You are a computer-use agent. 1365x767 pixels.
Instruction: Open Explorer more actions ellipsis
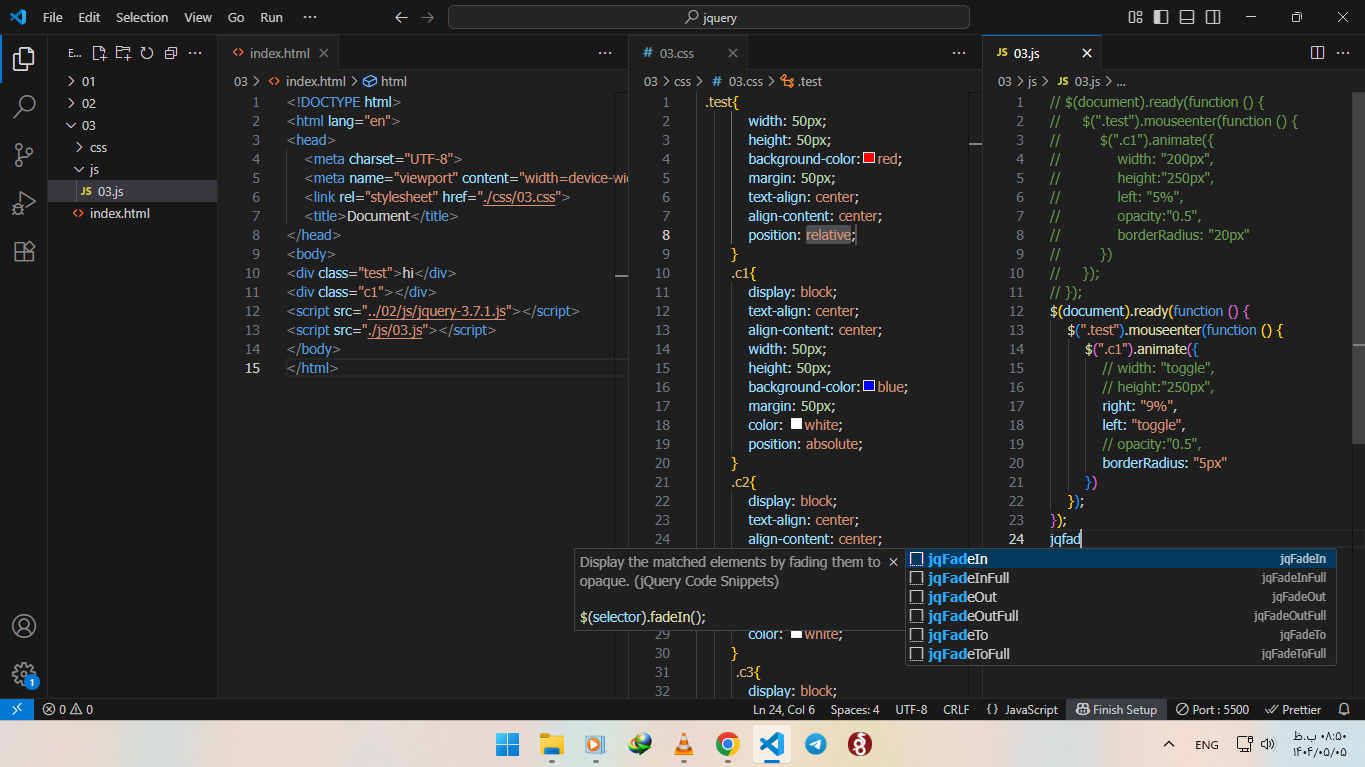(196, 53)
